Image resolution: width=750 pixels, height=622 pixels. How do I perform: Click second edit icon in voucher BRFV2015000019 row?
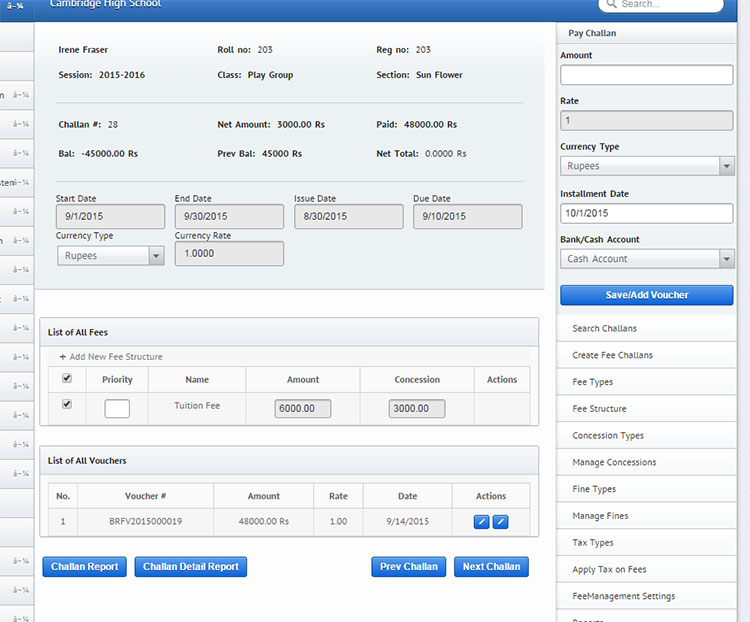pyautogui.click(x=500, y=522)
